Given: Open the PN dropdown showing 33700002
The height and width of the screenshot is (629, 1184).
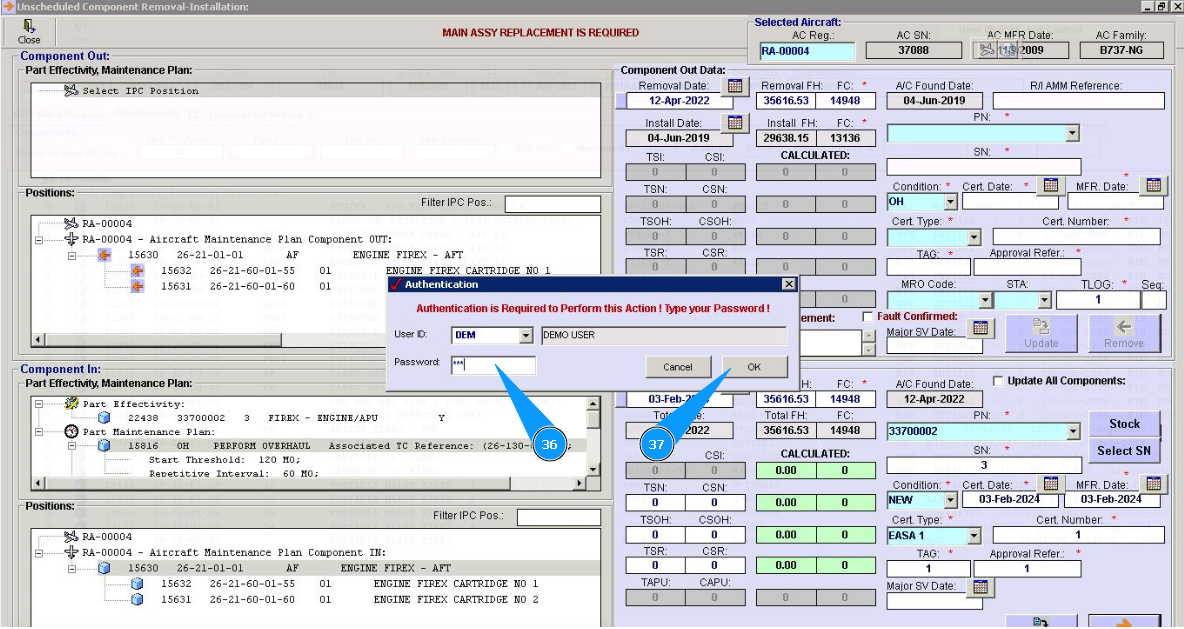Looking at the screenshot, I should click(x=1072, y=432).
